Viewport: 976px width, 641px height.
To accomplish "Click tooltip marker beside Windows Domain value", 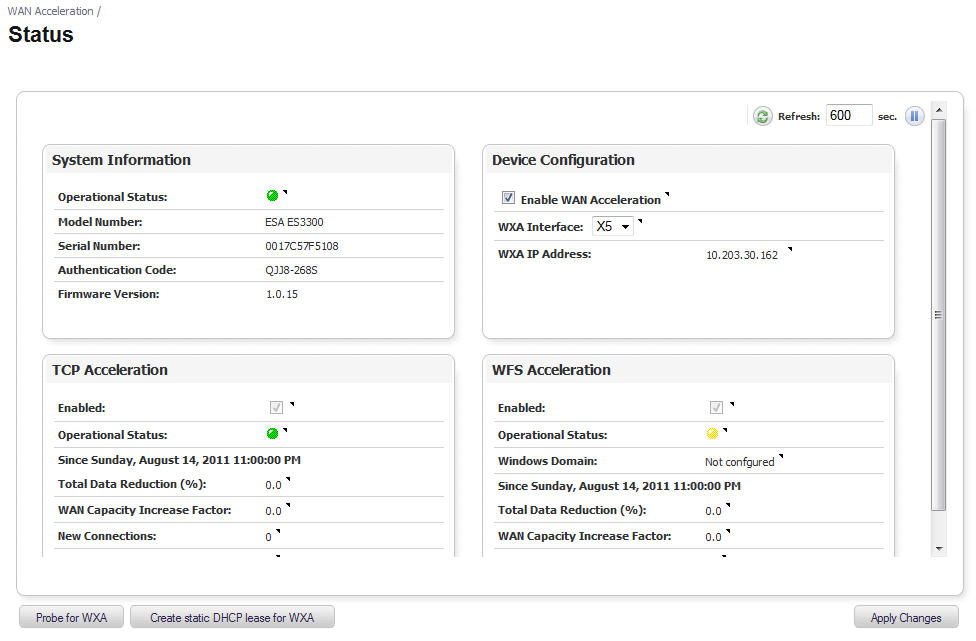I will tap(780, 457).
